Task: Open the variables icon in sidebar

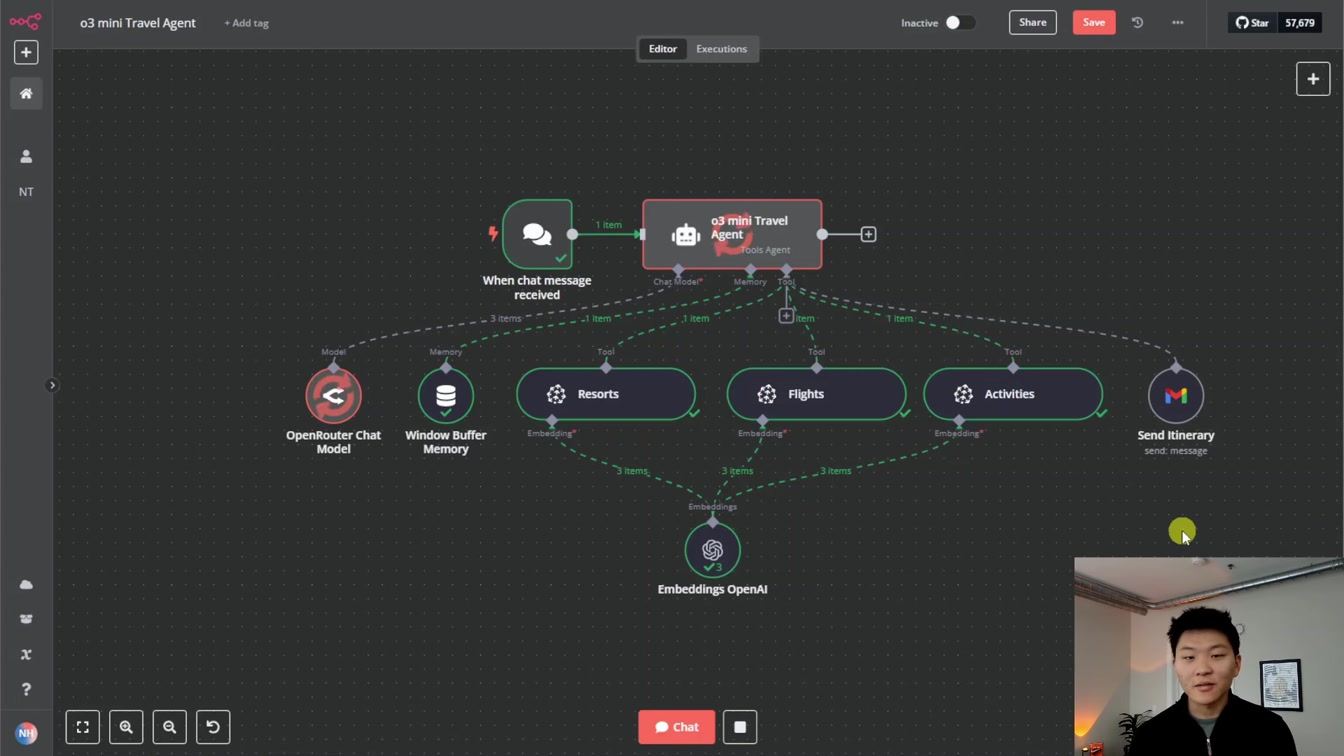Action: [26, 654]
